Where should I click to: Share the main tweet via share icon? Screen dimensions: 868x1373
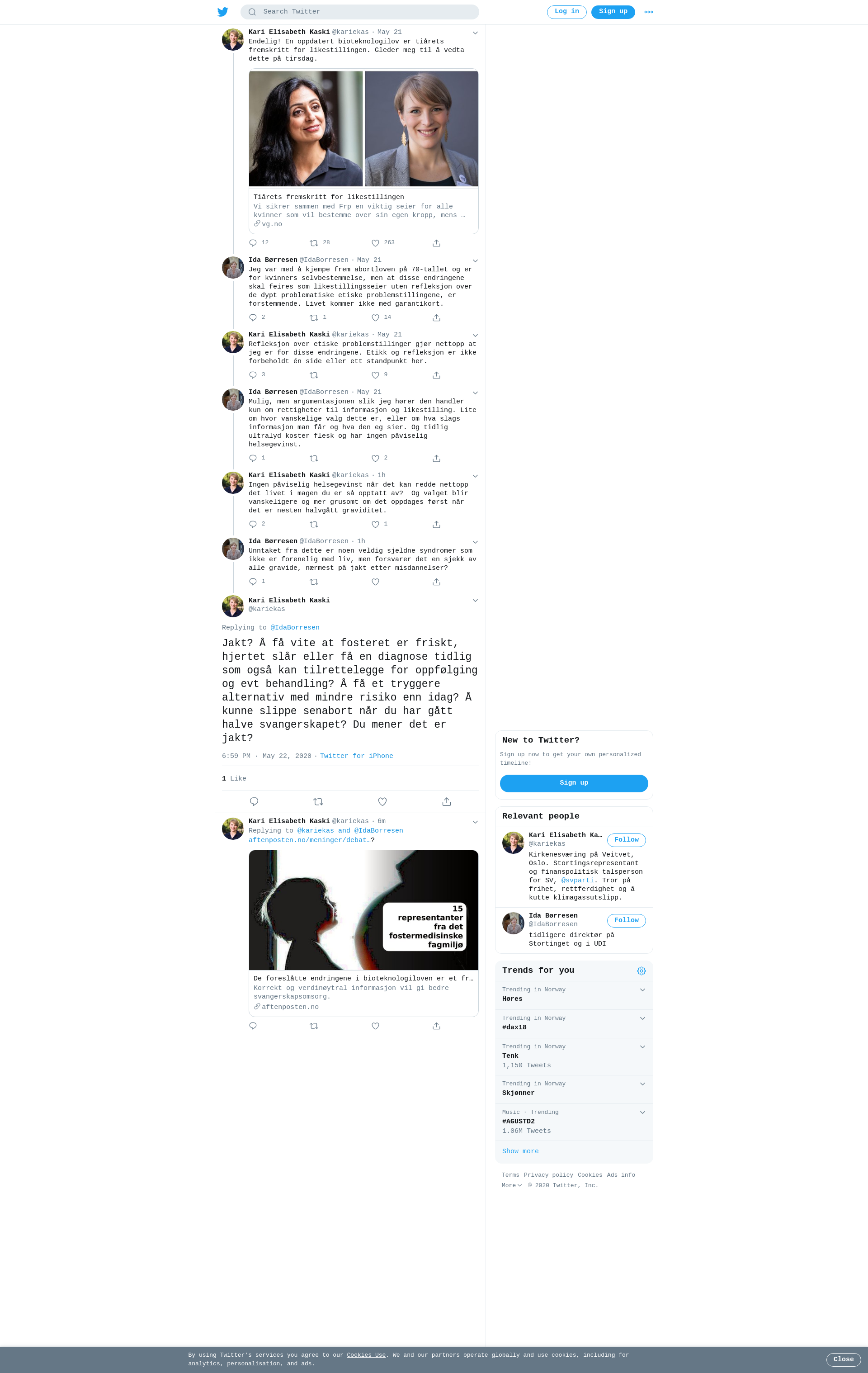[x=447, y=802]
